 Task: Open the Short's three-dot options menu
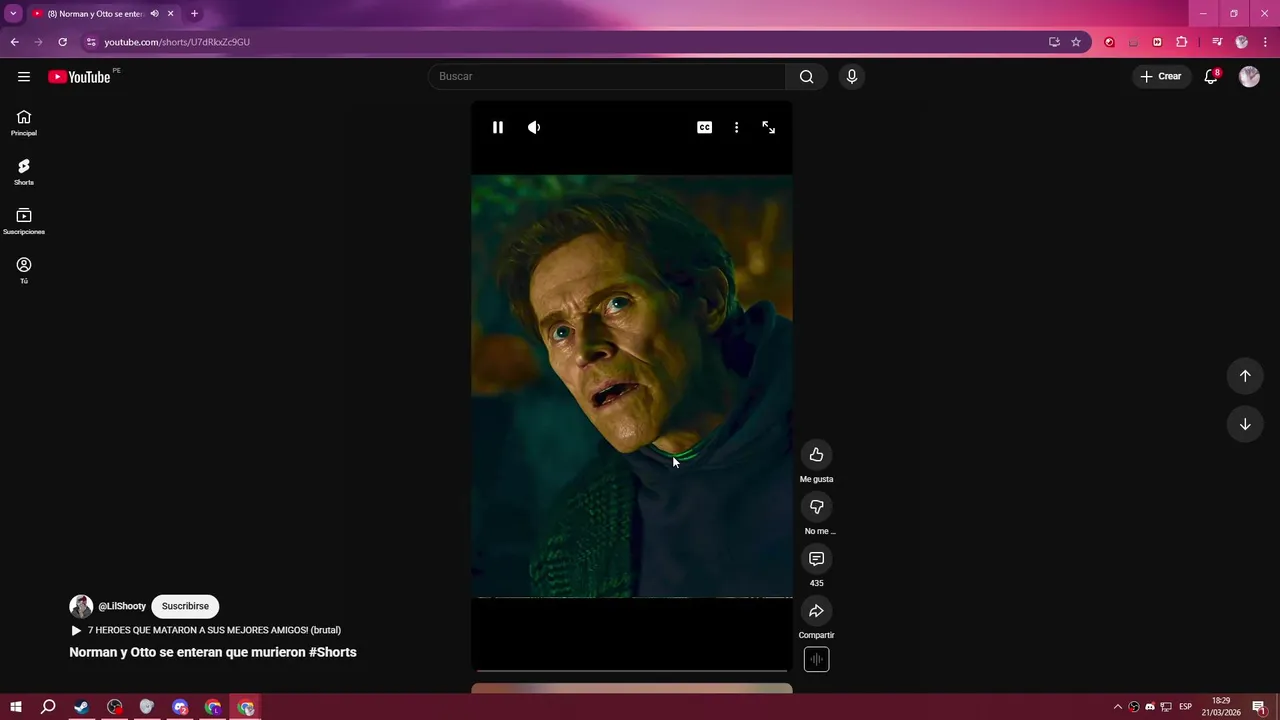click(736, 127)
